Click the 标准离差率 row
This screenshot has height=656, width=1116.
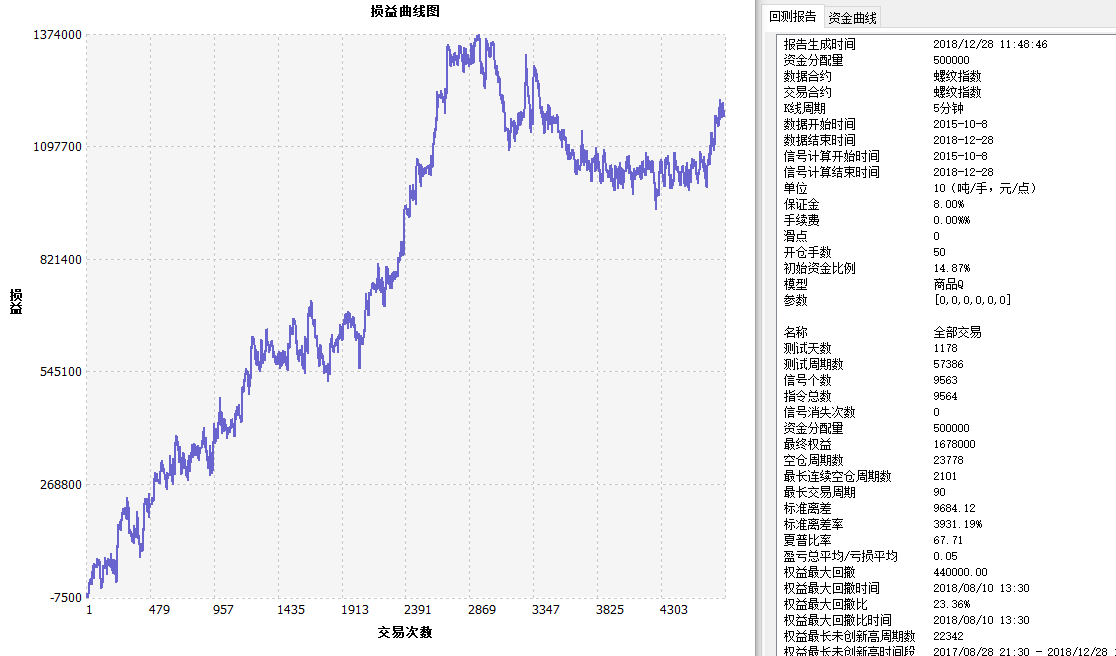tap(813, 524)
